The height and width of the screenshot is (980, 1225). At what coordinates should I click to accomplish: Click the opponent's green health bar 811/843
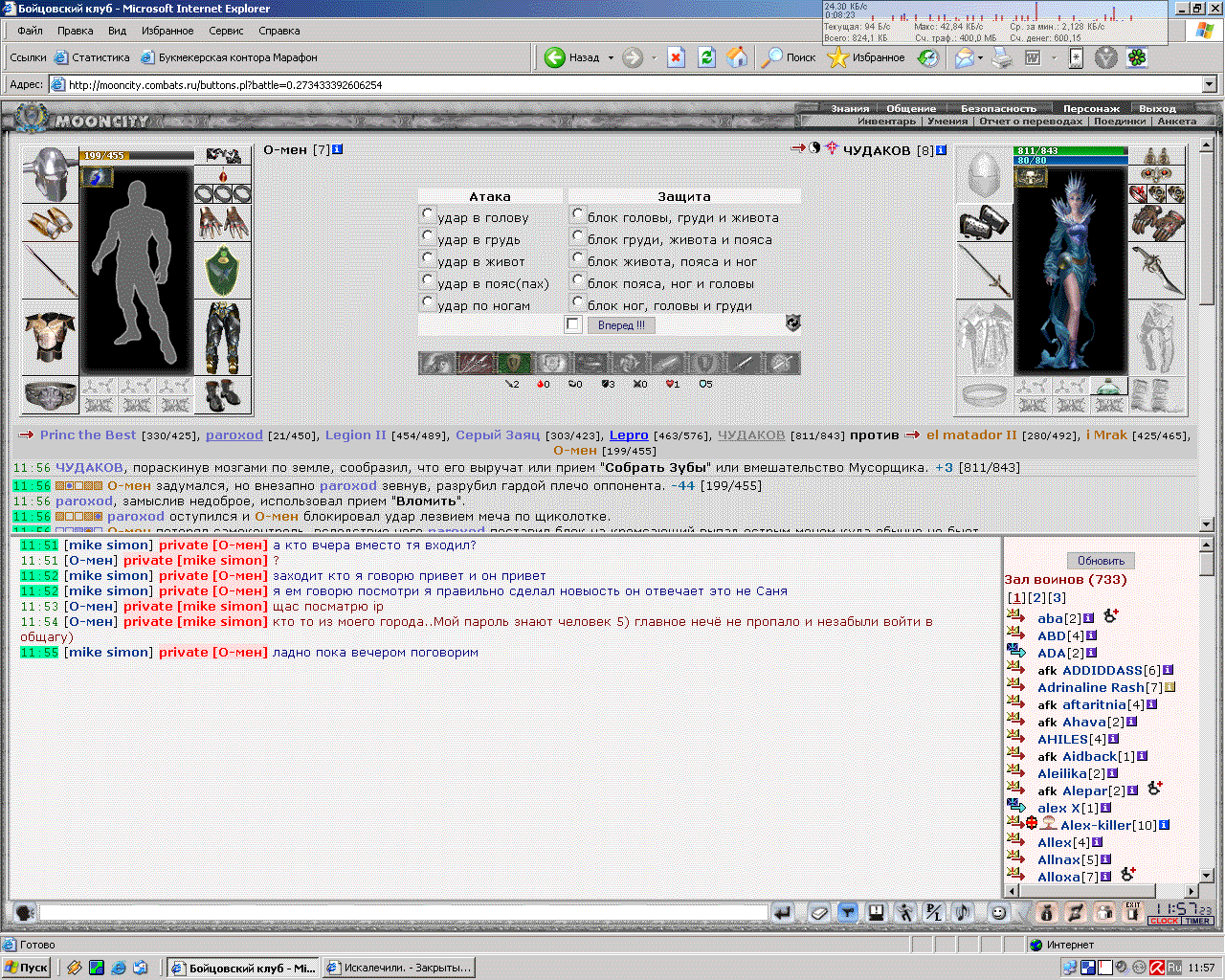1070,151
